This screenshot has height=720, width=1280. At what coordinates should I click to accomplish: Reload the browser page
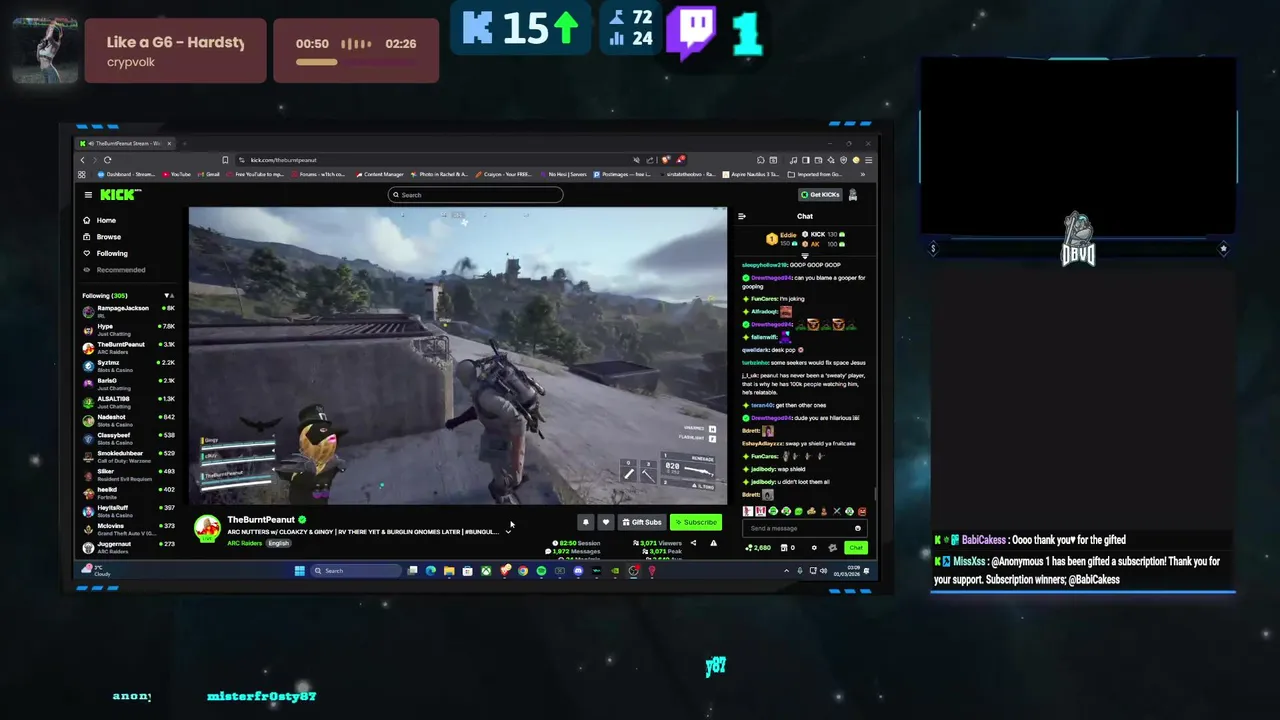107,160
